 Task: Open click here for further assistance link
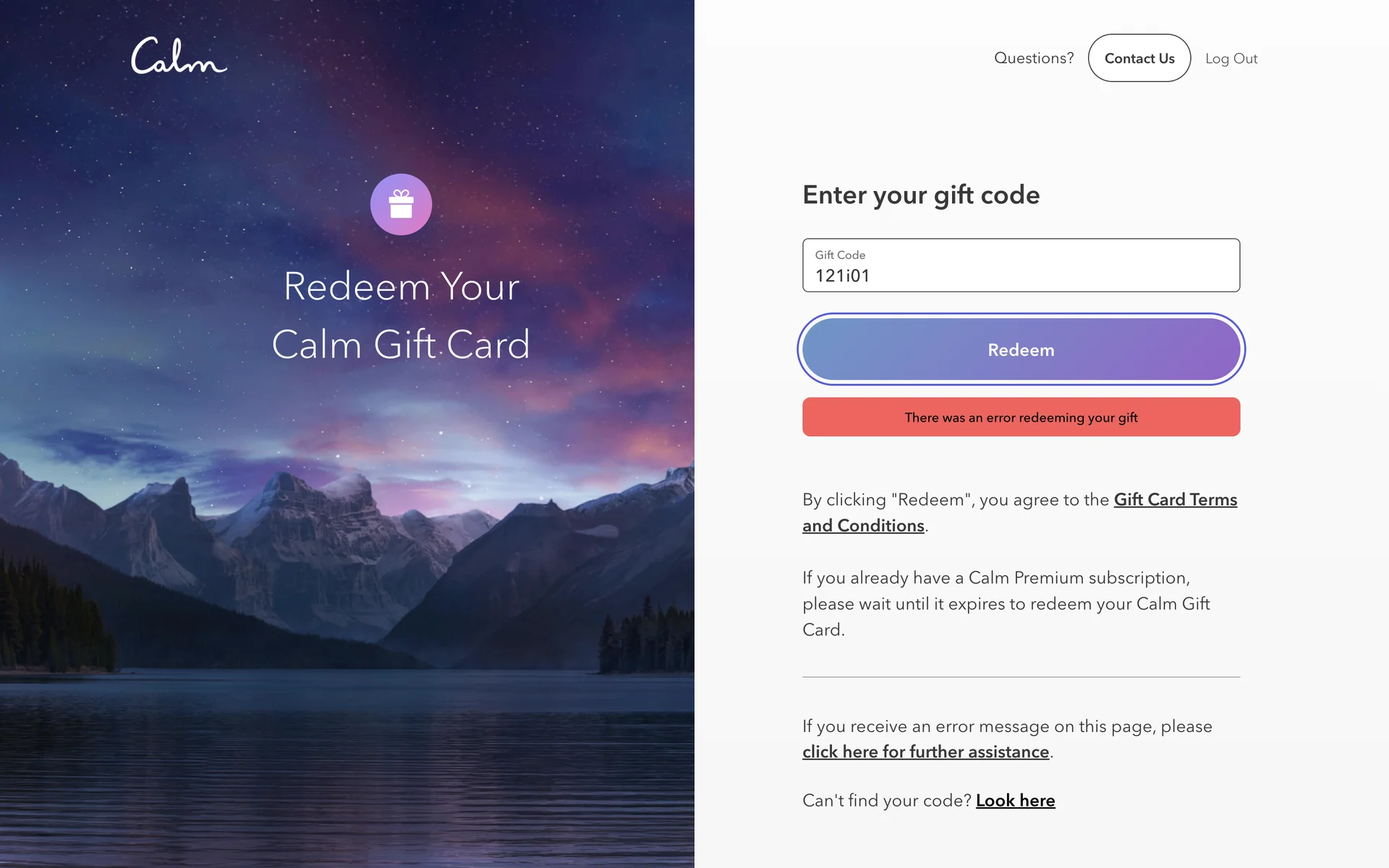[926, 752]
